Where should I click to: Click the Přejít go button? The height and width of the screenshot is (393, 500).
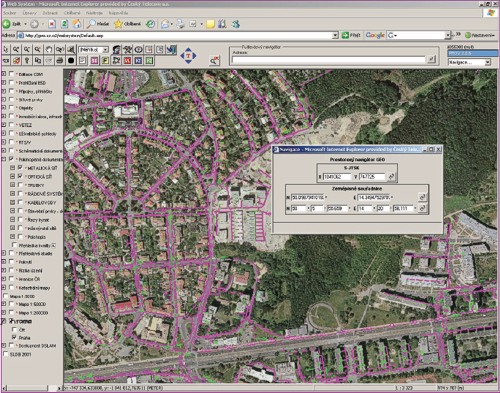coord(351,35)
